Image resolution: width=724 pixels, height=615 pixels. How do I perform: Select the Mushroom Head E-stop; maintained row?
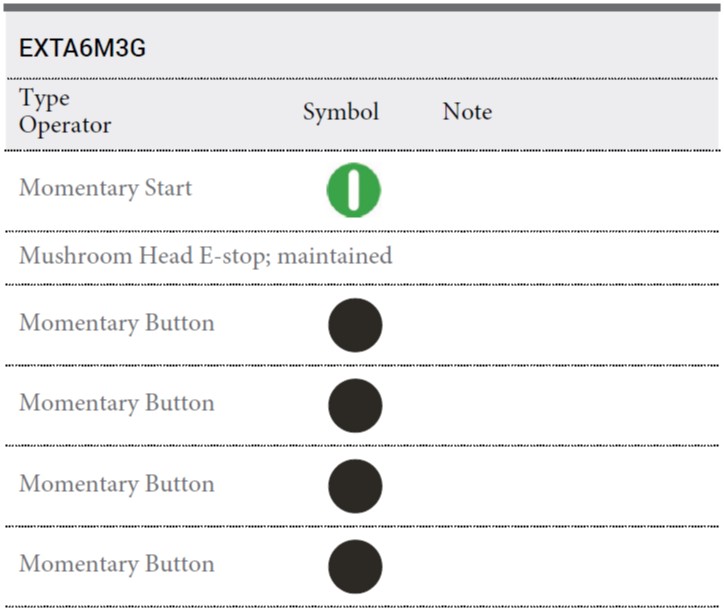click(362, 258)
